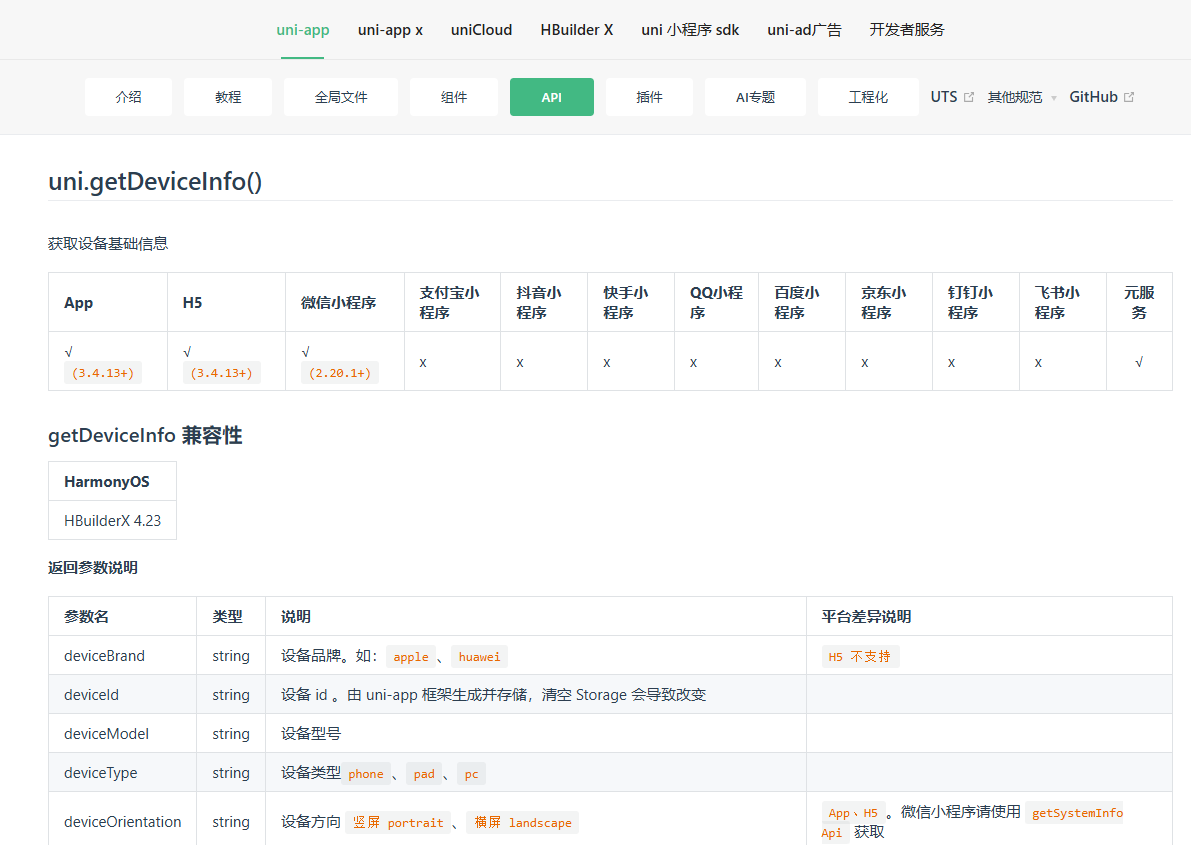Click the pc code tag
This screenshot has width=1191, height=845.
(x=471, y=774)
